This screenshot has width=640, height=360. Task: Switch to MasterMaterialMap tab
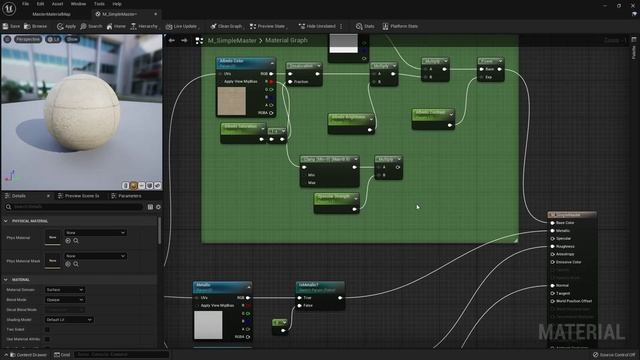pyautogui.click(x=51, y=14)
